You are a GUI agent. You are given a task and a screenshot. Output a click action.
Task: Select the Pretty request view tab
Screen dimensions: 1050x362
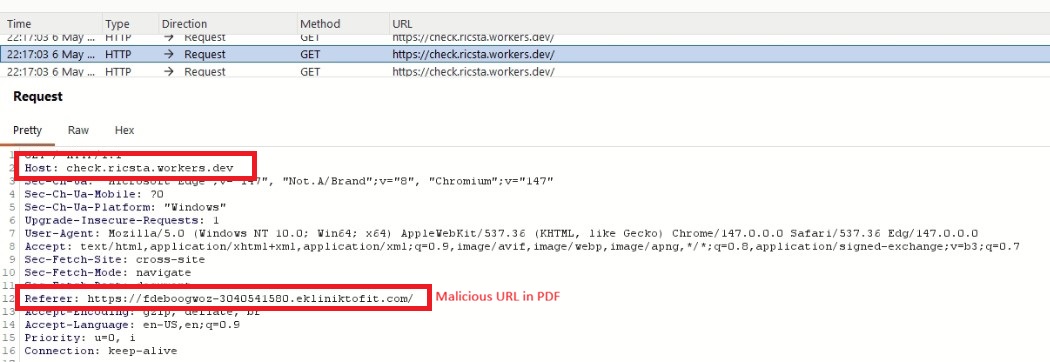(27, 130)
